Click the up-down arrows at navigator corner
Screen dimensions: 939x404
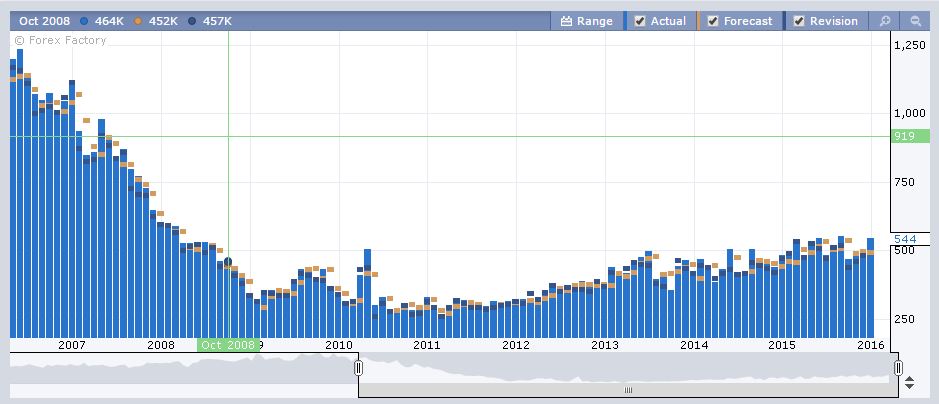click(x=909, y=382)
